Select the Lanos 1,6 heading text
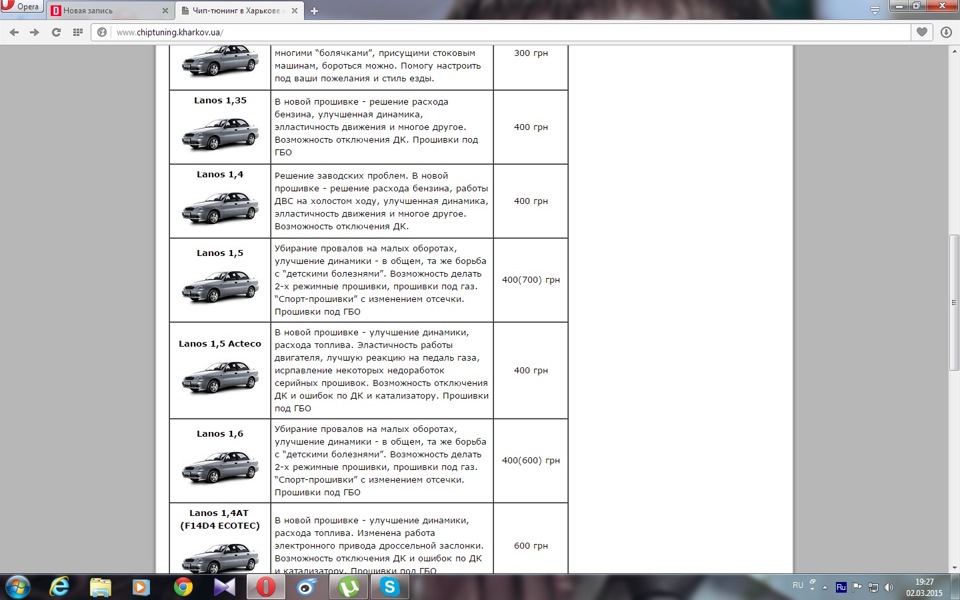 (220, 433)
